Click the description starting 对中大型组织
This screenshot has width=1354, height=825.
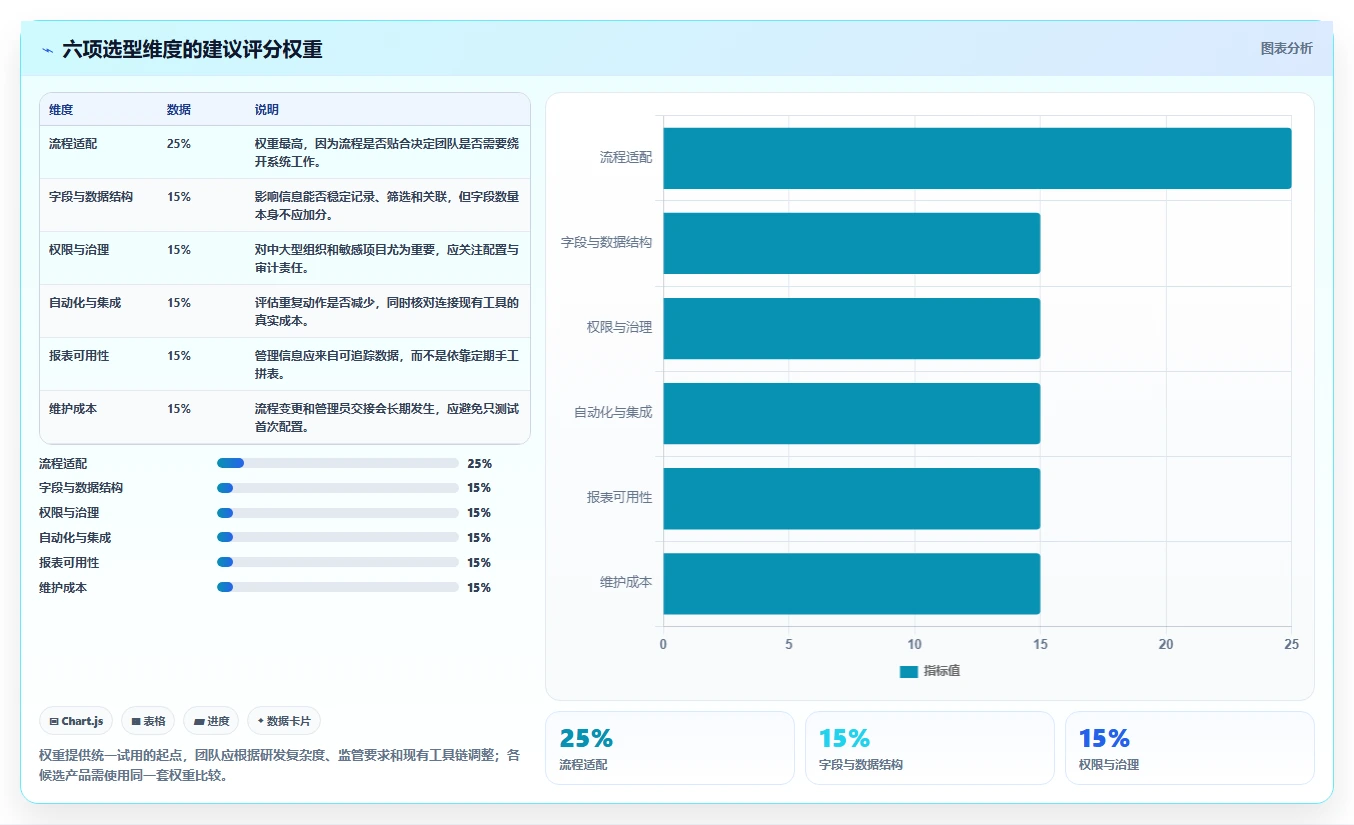point(387,258)
